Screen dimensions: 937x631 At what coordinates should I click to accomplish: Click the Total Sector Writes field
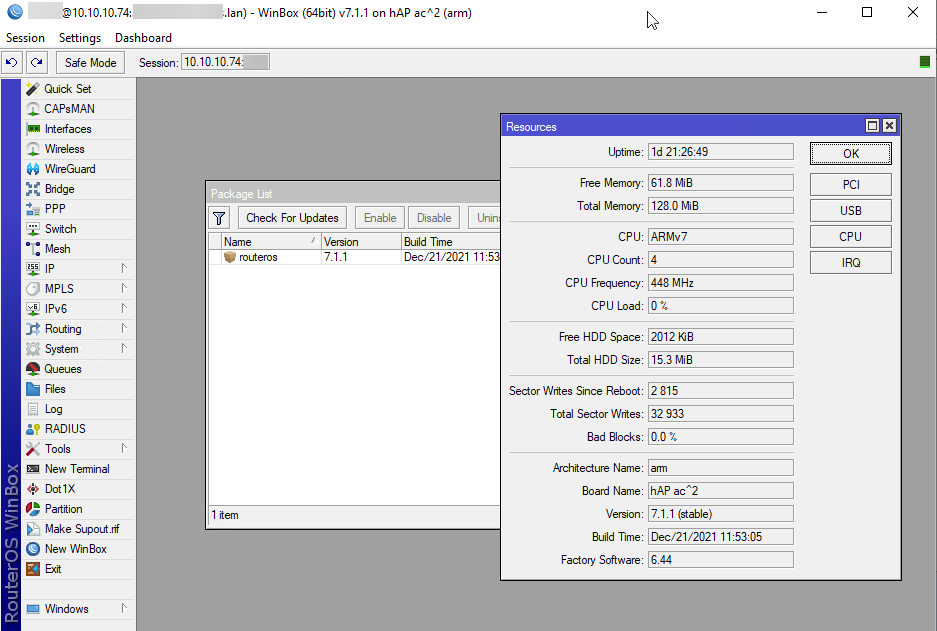pos(721,413)
